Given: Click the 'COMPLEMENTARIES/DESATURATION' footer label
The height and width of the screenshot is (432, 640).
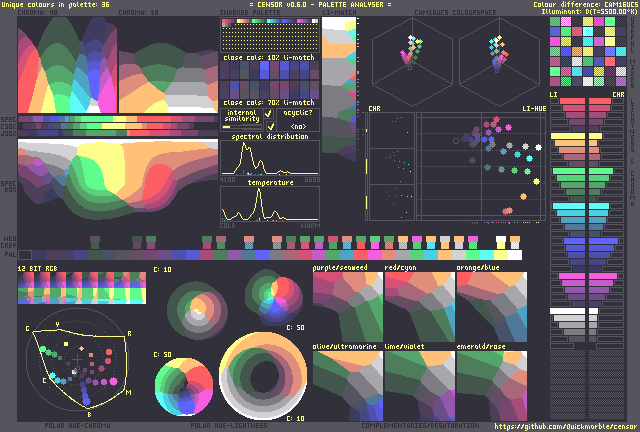Looking at the screenshot, I should tap(420, 426).
